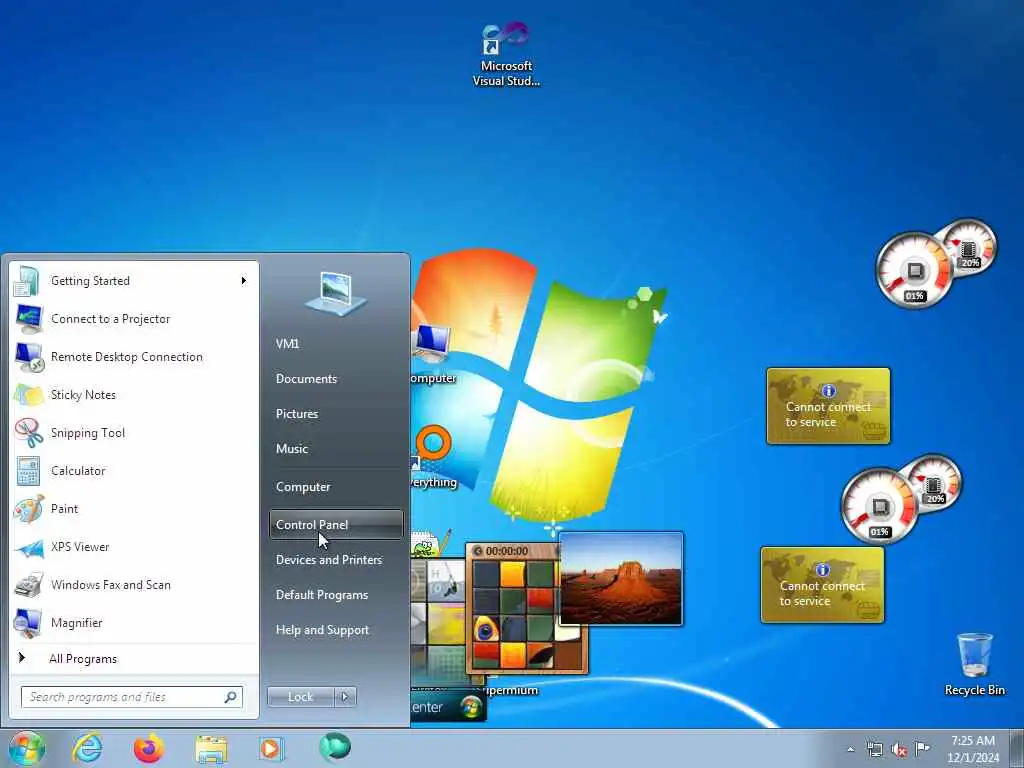
Task: Launch Connect to a Projector
Action: [135, 319]
